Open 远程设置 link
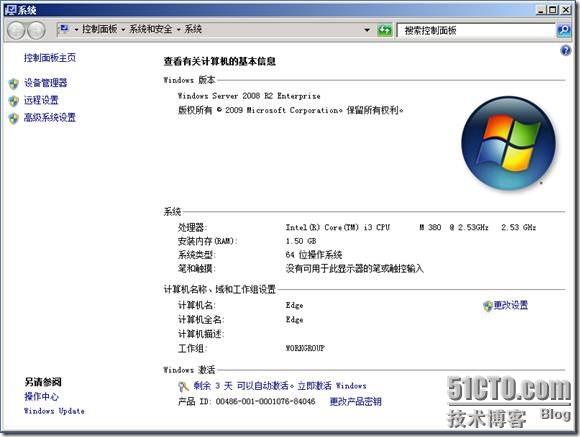 [x=41, y=100]
